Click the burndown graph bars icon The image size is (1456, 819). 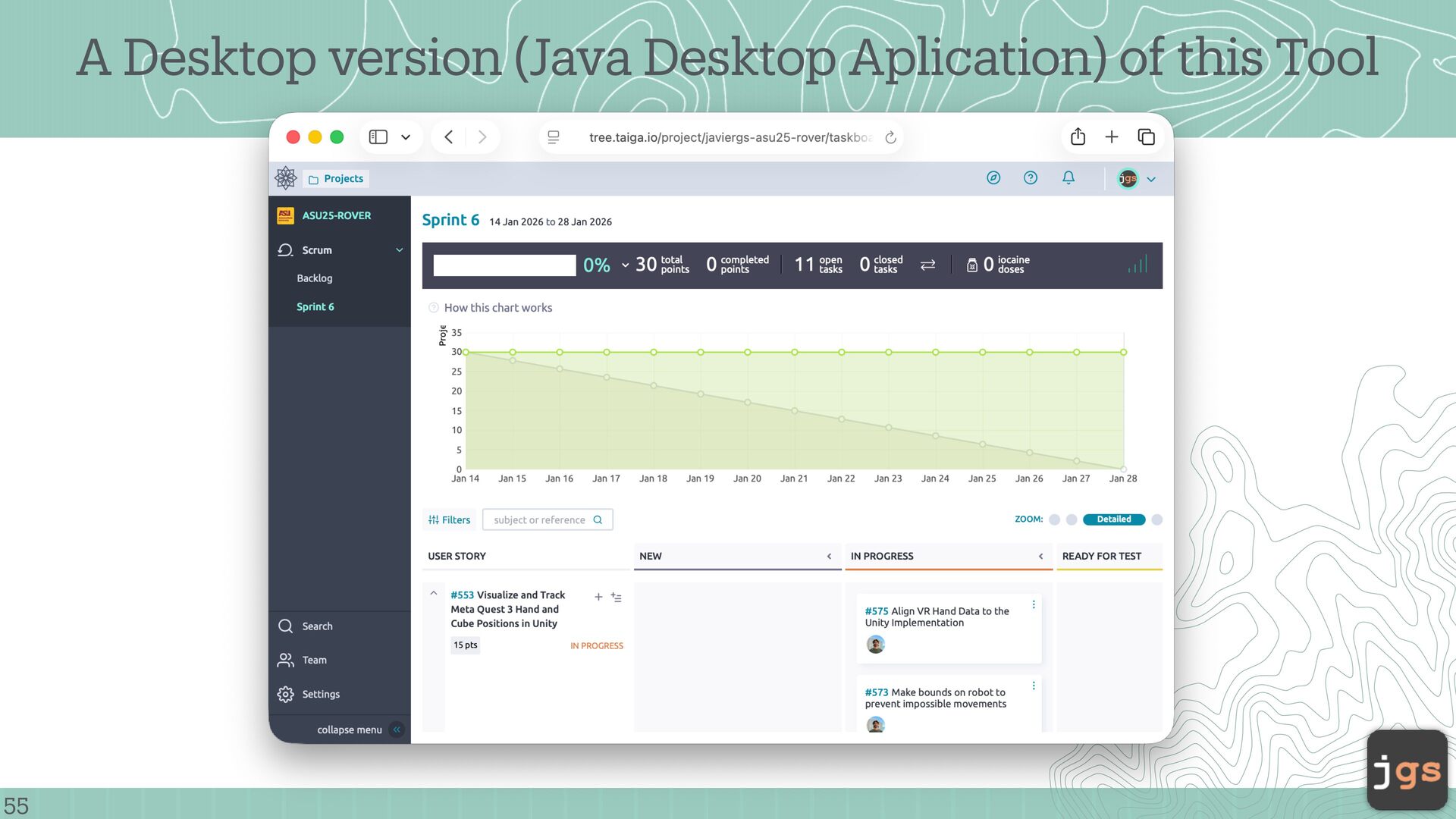click(x=1137, y=265)
